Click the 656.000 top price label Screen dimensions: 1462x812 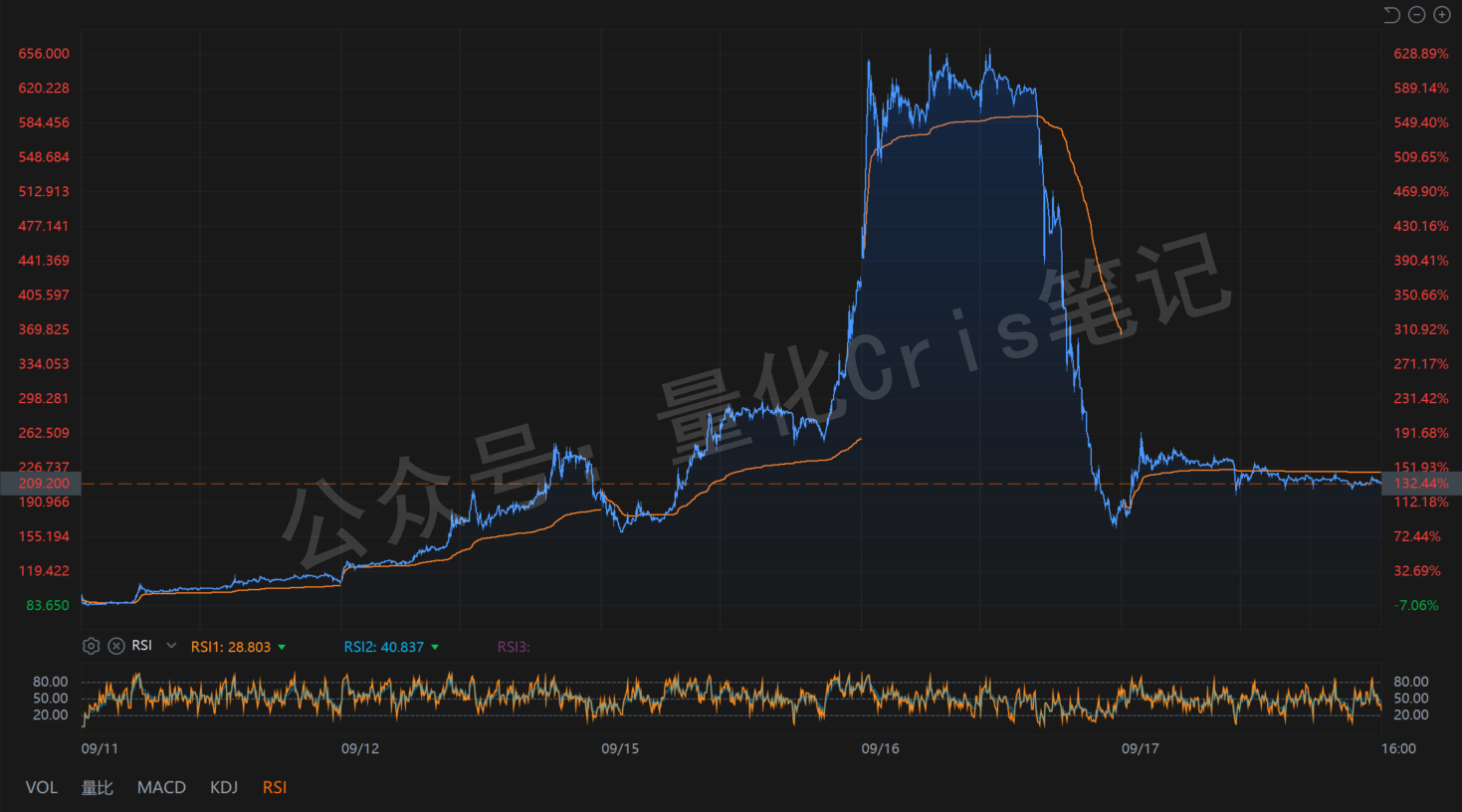(x=44, y=54)
